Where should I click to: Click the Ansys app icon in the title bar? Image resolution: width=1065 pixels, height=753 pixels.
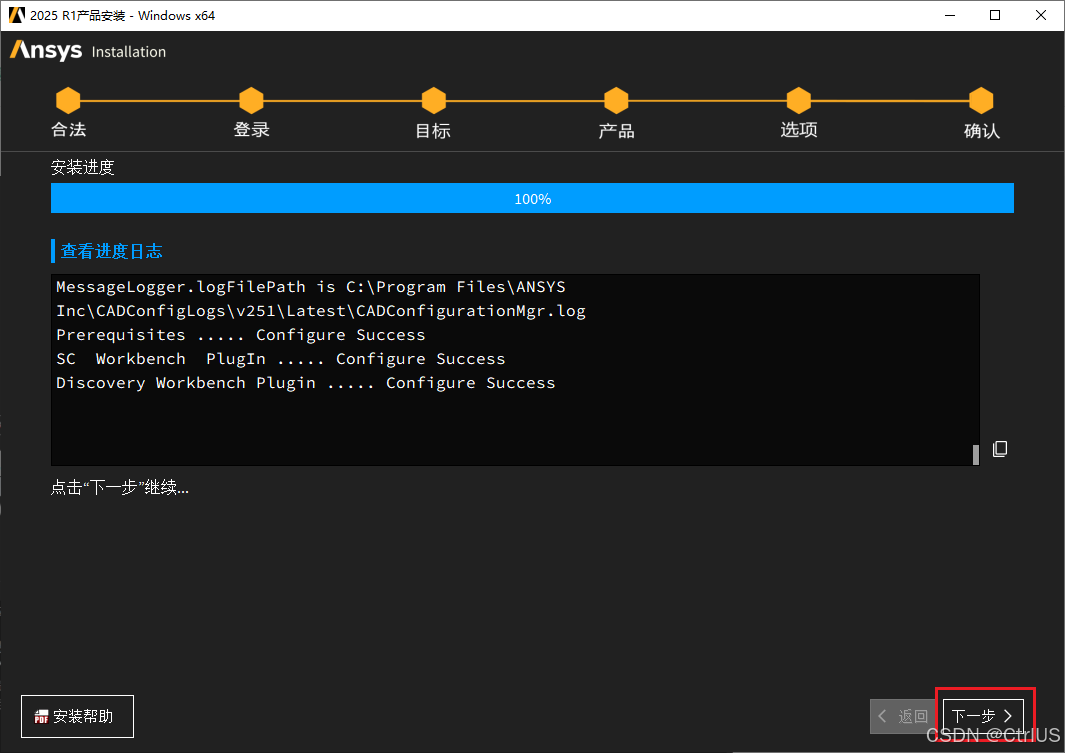[x=17, y=15]
